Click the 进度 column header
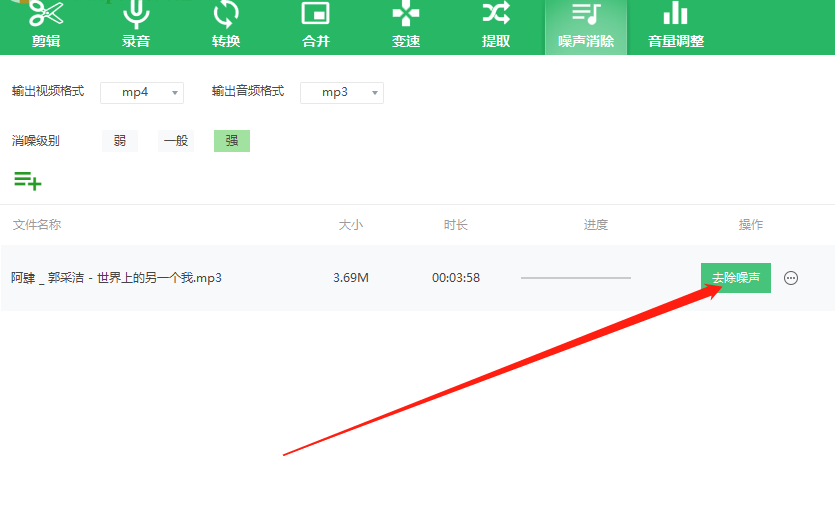835x509 pixels. (595, 225)
